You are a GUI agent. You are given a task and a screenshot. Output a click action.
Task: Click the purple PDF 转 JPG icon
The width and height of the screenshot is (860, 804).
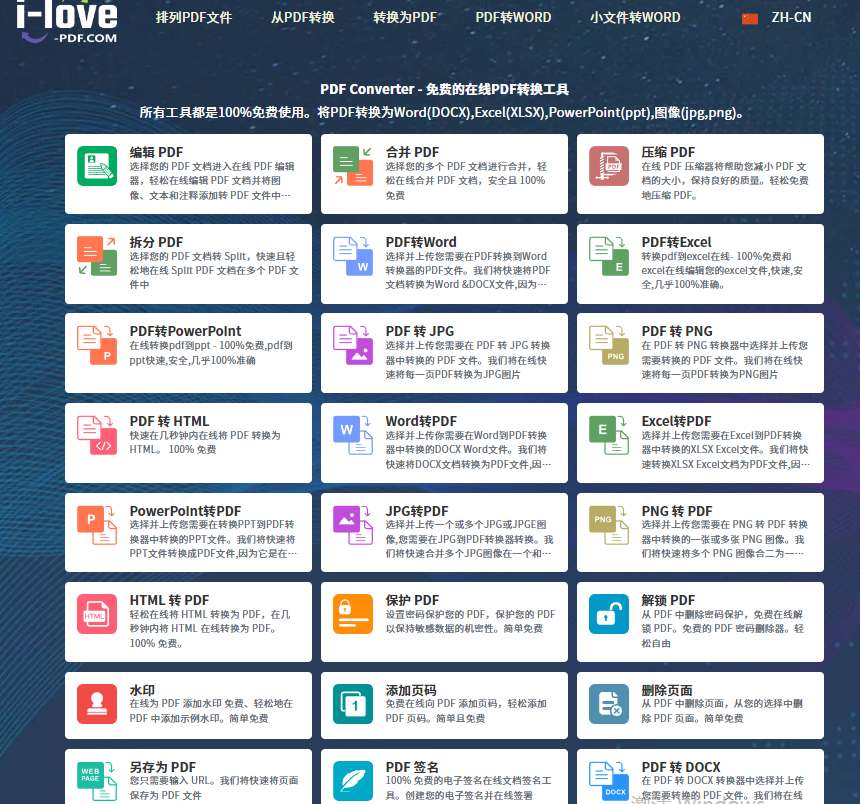(353, 346)
